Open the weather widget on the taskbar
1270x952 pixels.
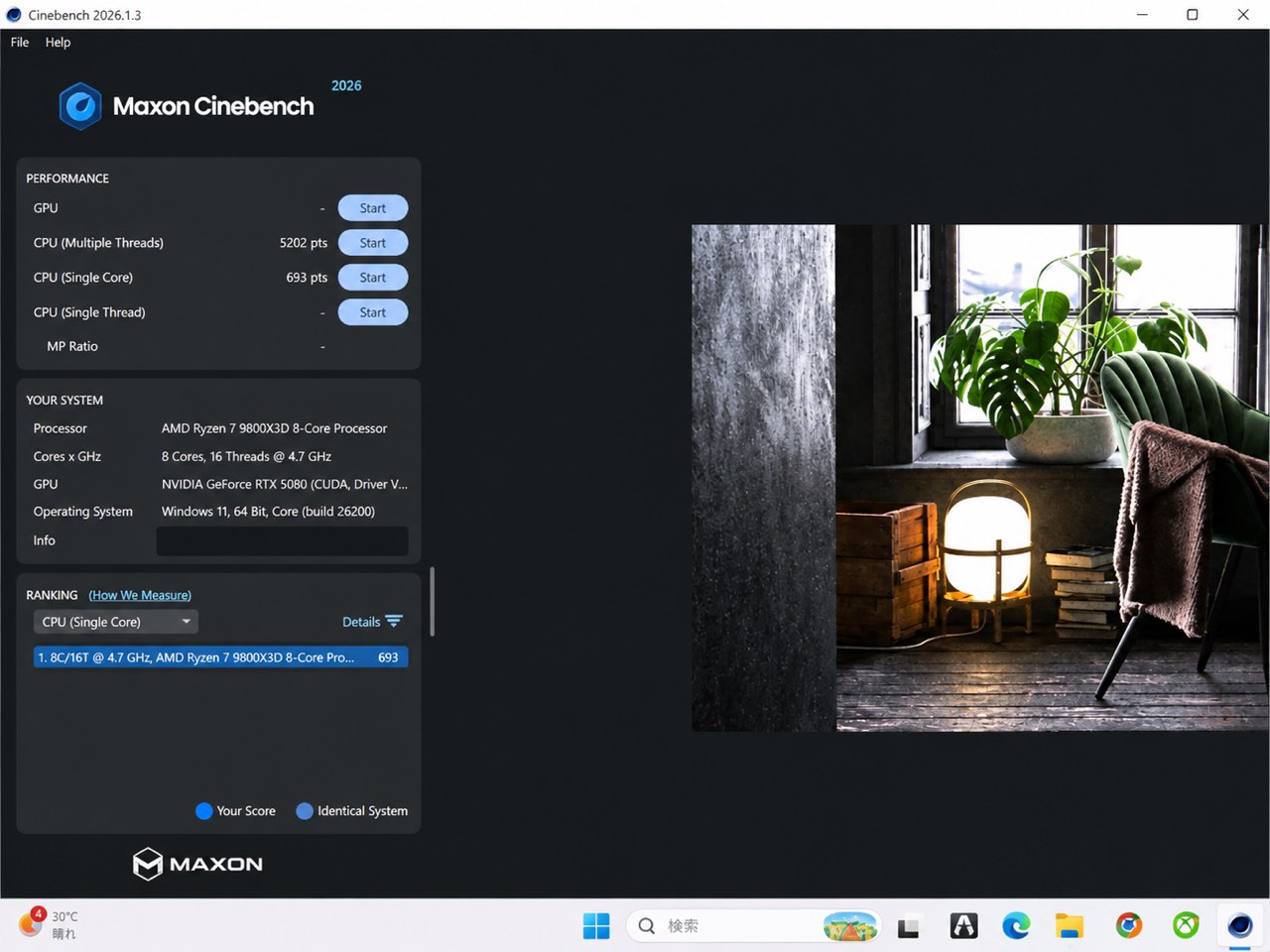[x=48, y=924]
